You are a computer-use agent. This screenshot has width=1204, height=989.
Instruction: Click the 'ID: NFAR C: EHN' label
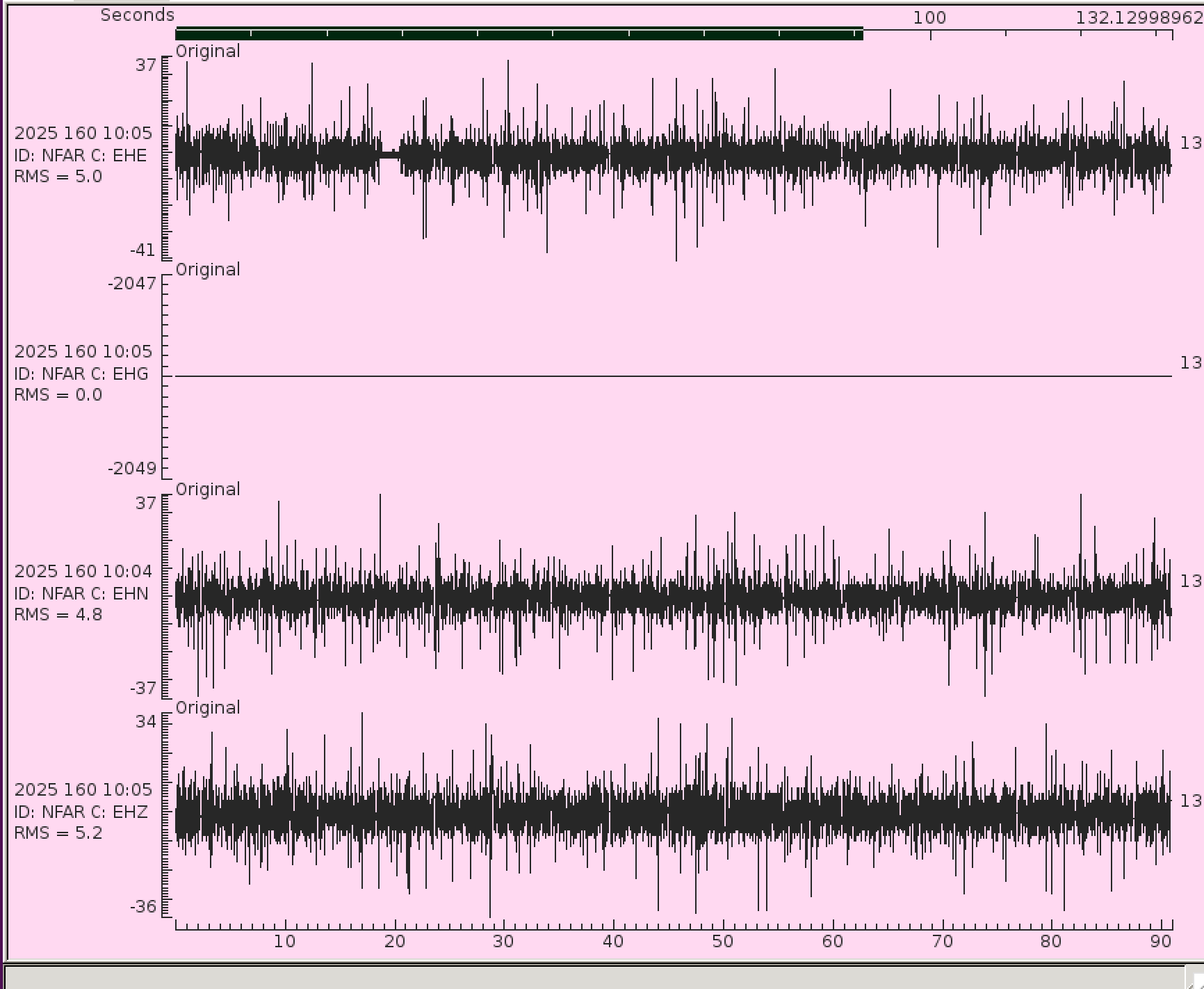[81, 594]
